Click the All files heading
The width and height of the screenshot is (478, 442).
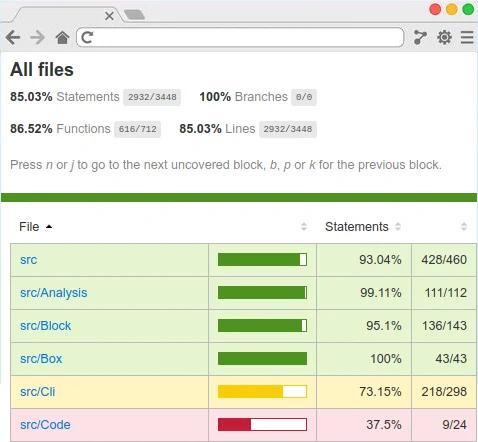tap(42, 70)
